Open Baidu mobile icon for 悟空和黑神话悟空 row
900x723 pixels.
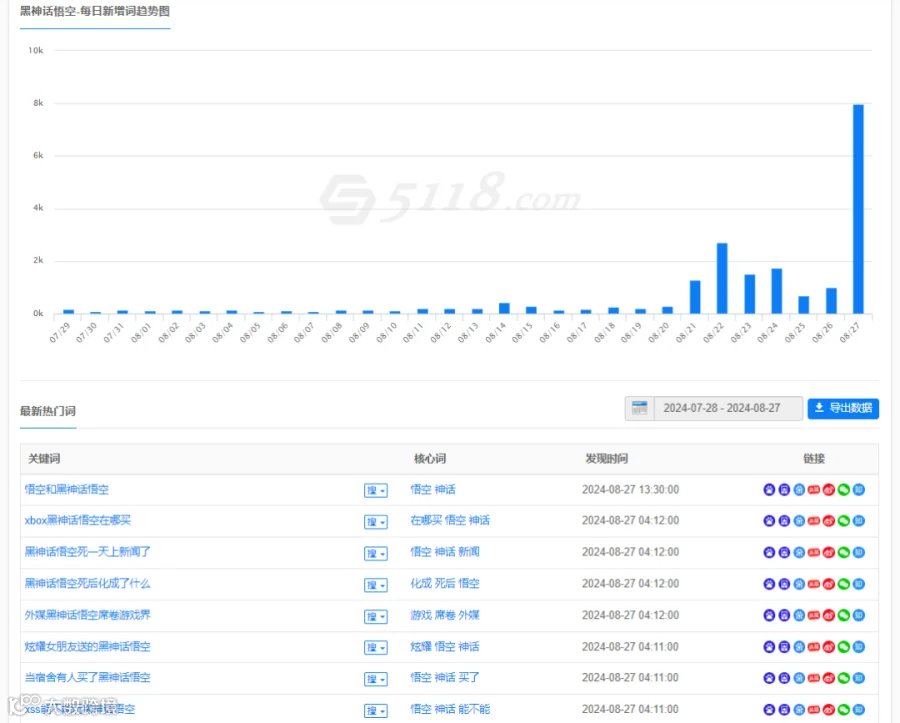(x=784, y=489)
